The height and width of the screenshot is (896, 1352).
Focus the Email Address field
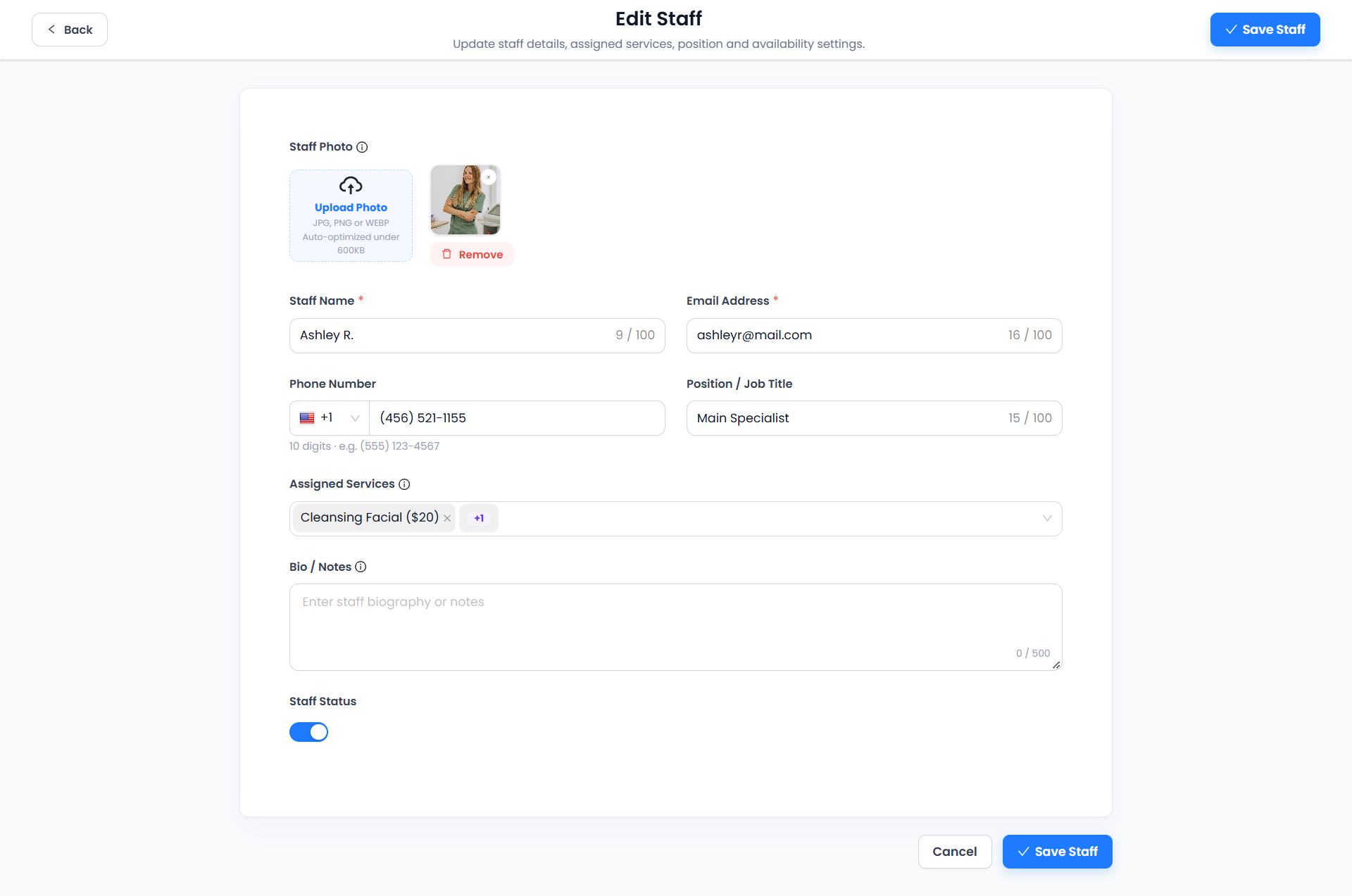874,336
